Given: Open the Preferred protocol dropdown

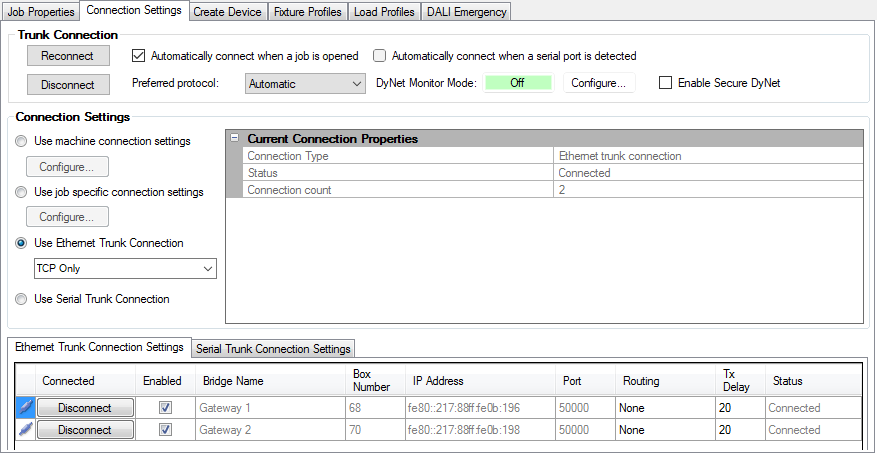Looking at the screenshot, I should (305, 84).
